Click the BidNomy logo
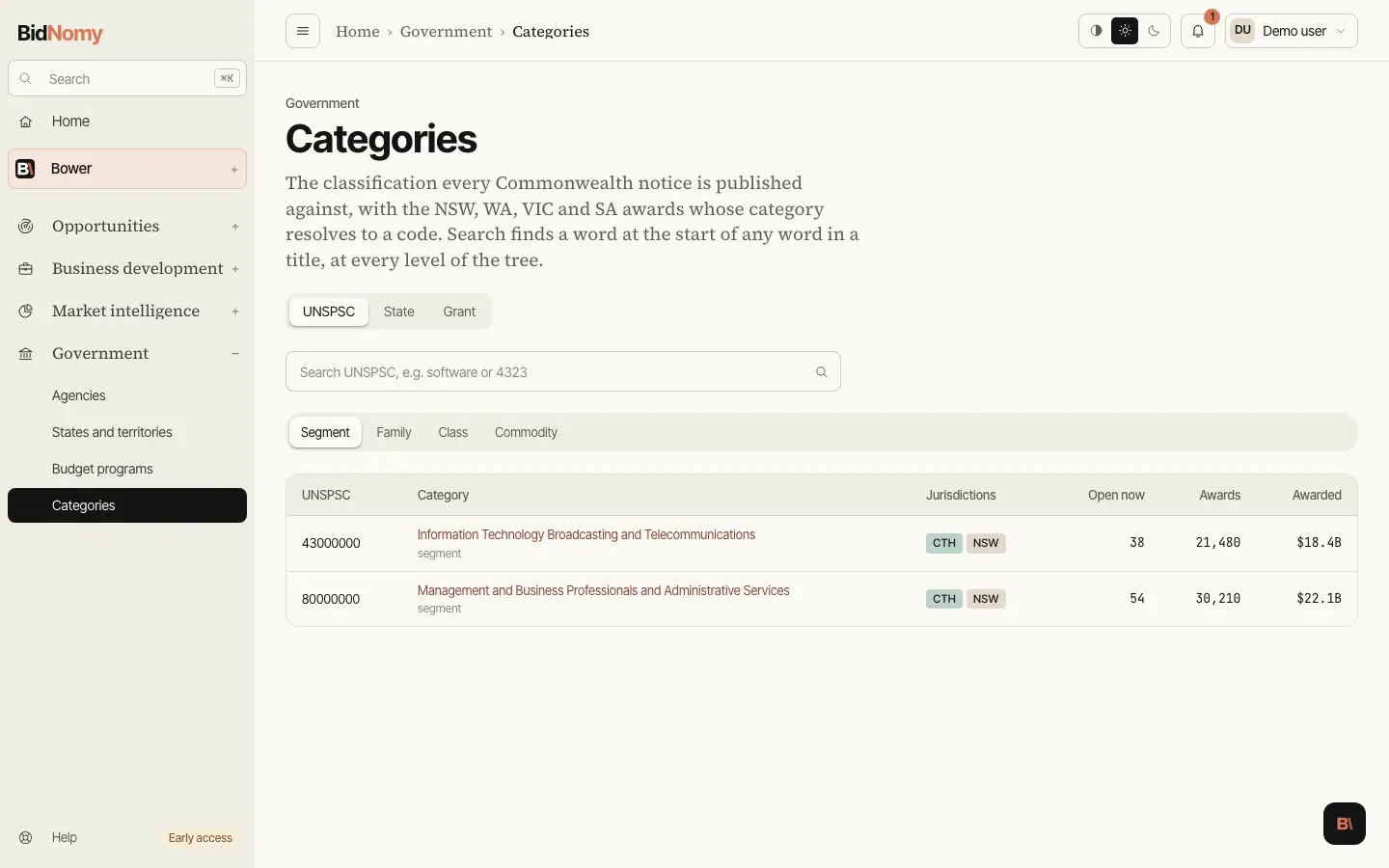Viewport: 1389px width, 868px height. (60, 33)
